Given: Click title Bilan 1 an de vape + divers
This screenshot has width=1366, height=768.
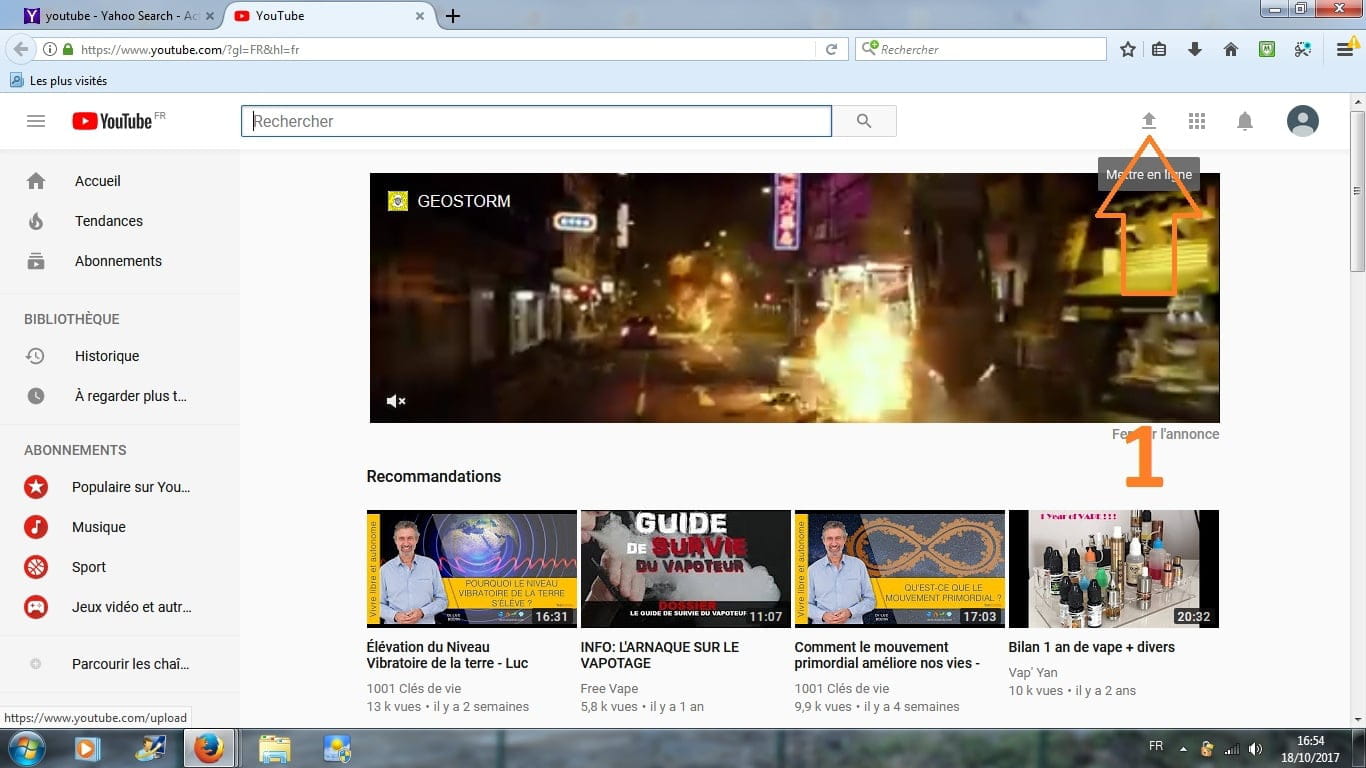Looking at the screenshot, I should point(1092,647).
